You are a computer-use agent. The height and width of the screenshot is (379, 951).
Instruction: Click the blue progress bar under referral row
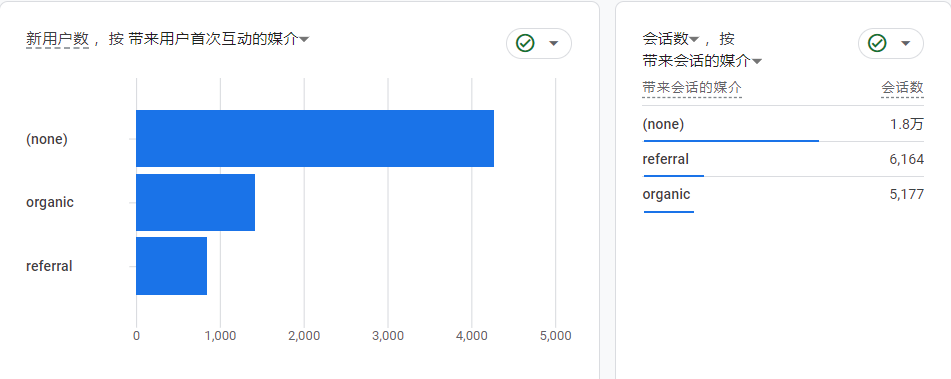coord(674,176)
